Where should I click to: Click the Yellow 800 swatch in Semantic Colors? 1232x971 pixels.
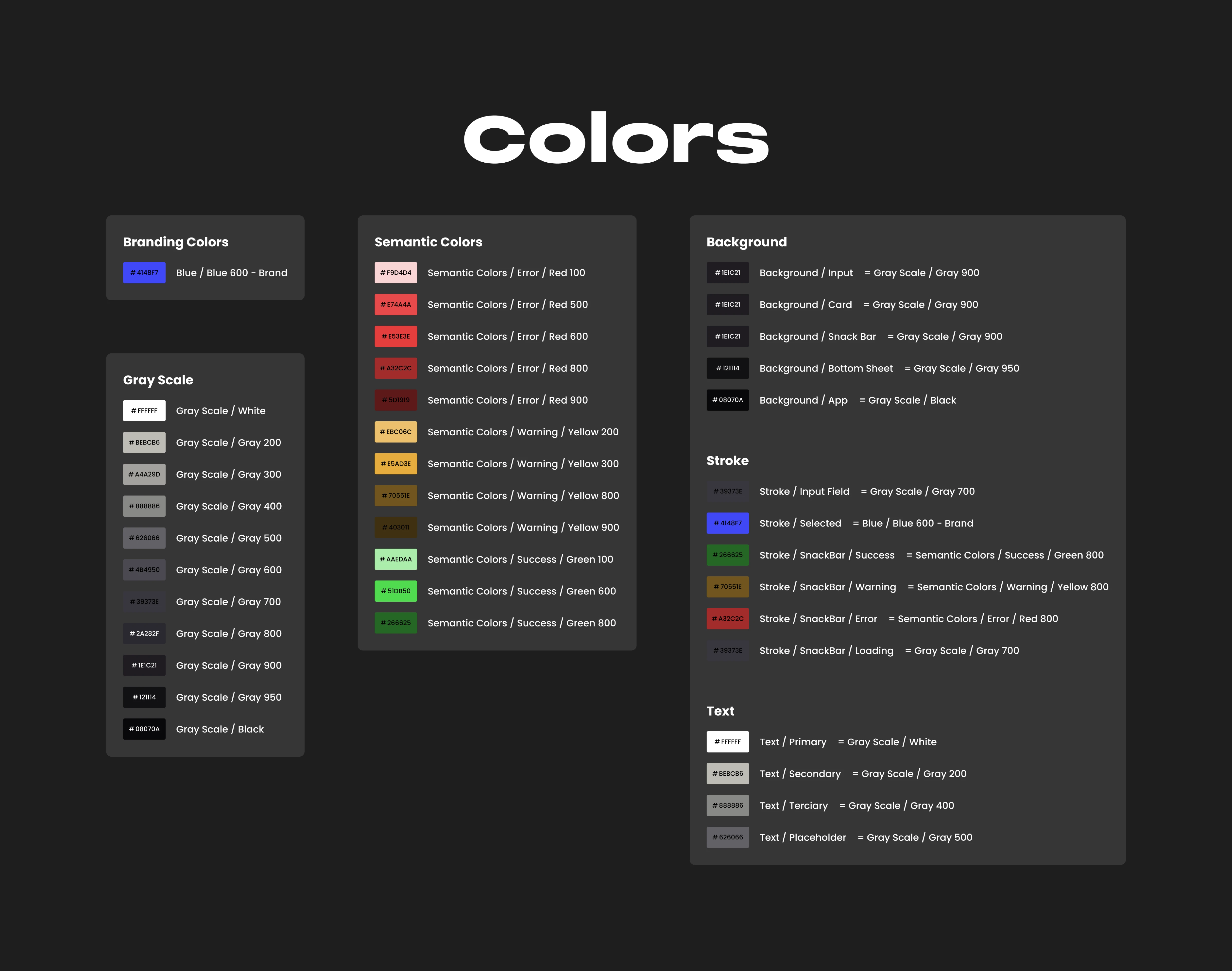396,496
